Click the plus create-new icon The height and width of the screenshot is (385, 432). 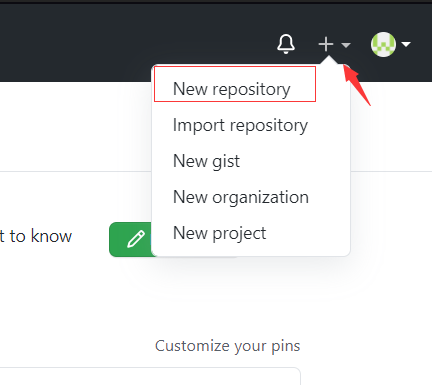pos(326,44)
